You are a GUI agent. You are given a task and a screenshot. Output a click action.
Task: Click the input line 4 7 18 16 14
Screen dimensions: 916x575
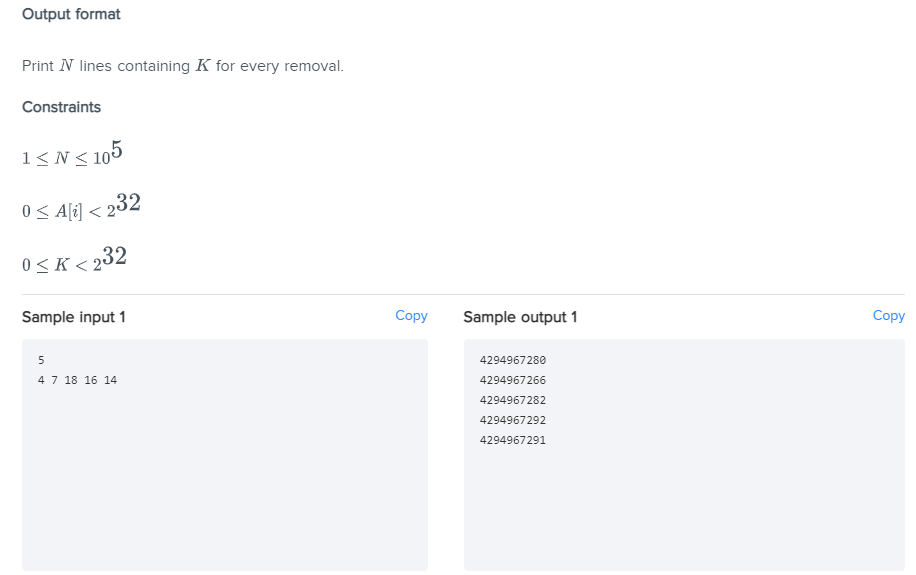point(77,380)
